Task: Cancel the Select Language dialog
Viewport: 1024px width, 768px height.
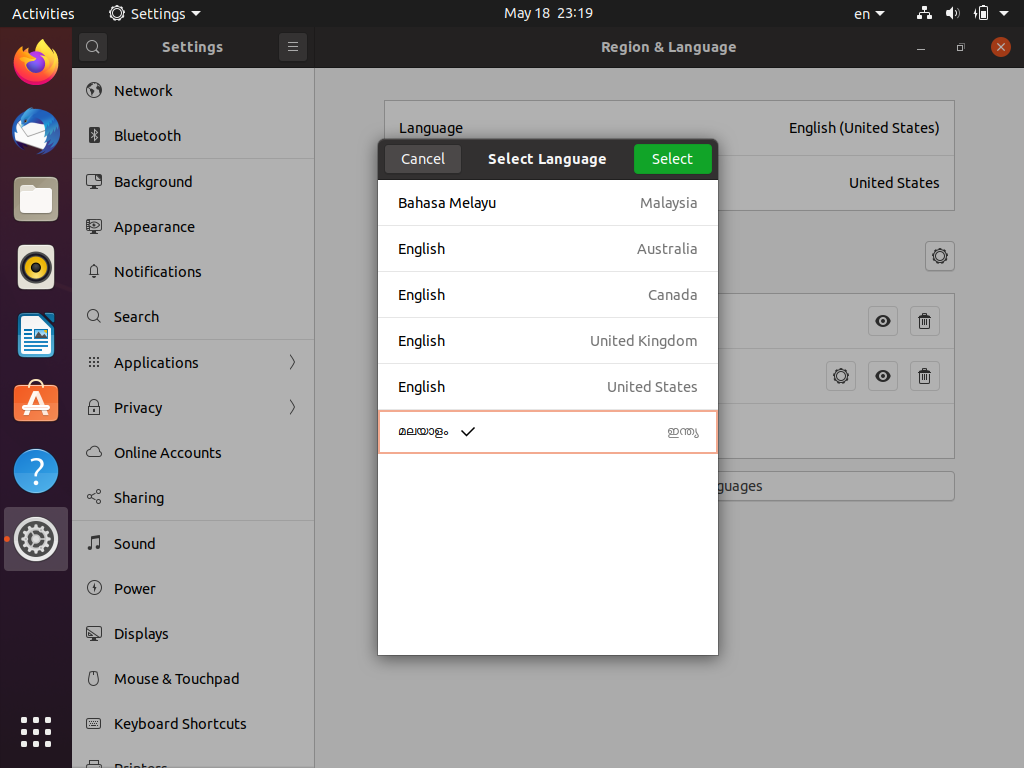Action: point(423,159)
